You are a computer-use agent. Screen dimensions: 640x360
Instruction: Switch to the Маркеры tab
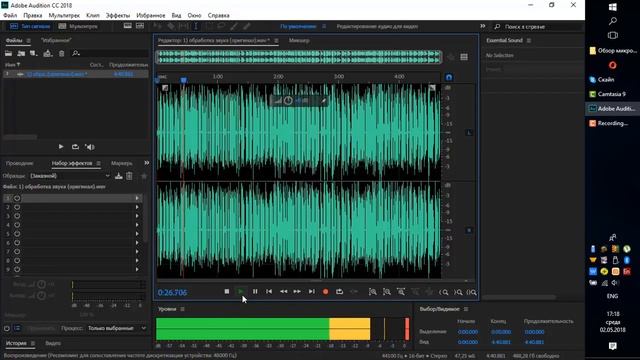point(121,163)
